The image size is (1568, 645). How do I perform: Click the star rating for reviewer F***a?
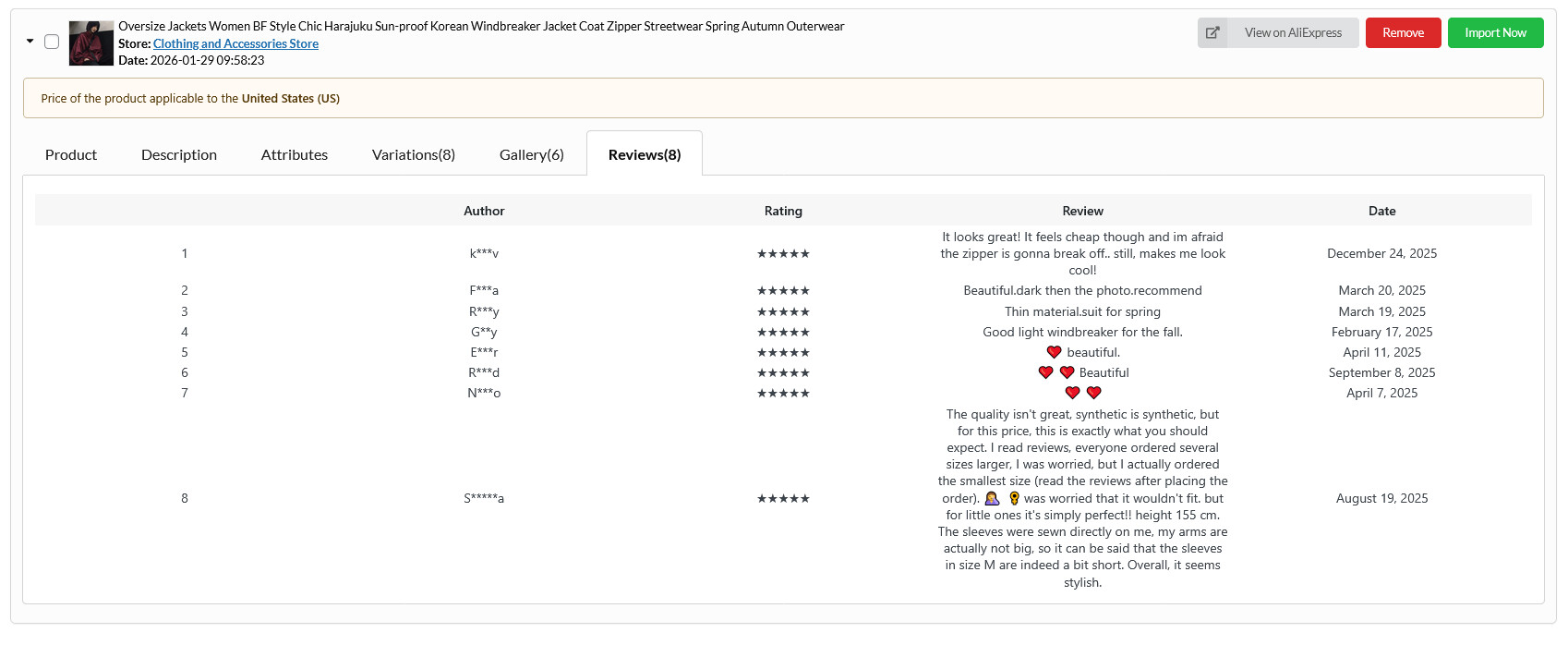pyautogui.click(x=783, y=291)
